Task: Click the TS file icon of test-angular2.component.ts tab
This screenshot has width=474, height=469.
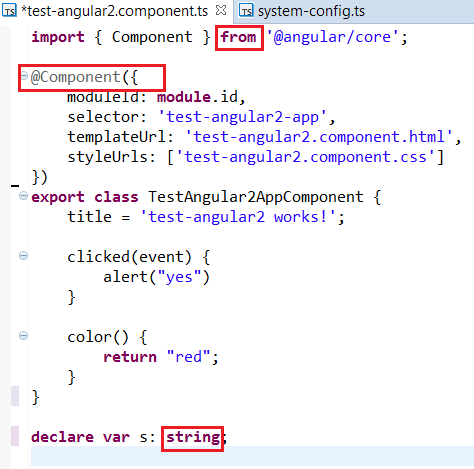Action: click(x=9, y=11)
